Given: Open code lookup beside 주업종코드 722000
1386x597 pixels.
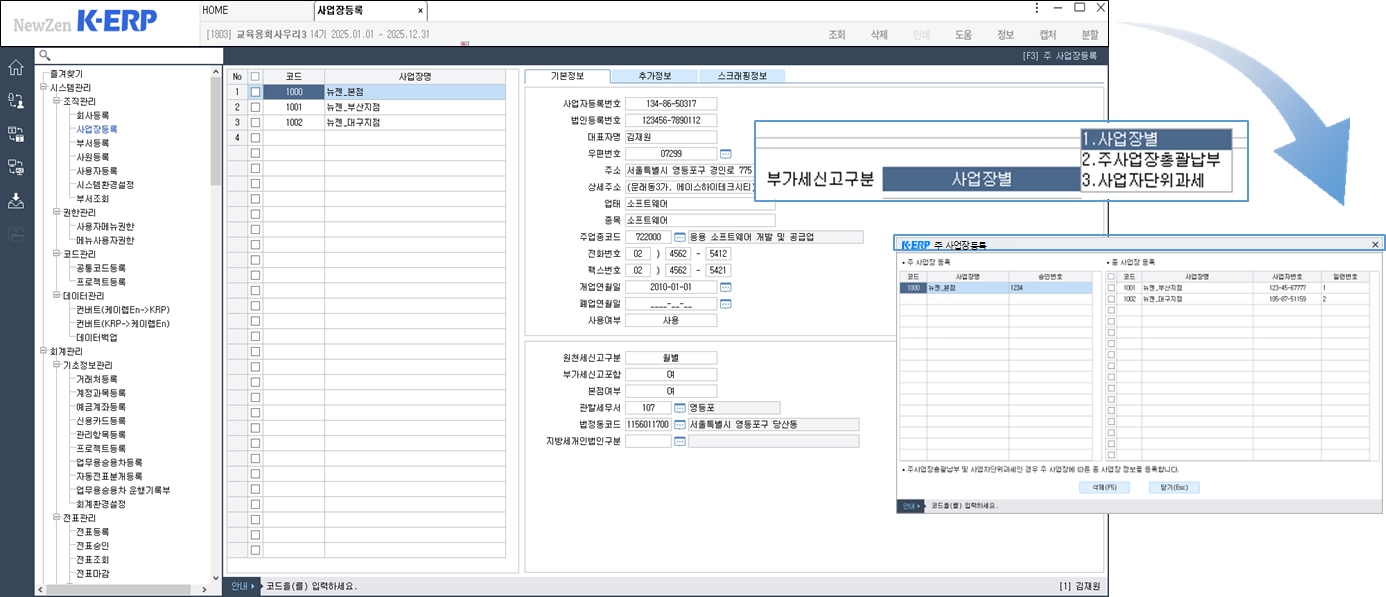Looking at the screenshot, I should [x=680, y=237].
